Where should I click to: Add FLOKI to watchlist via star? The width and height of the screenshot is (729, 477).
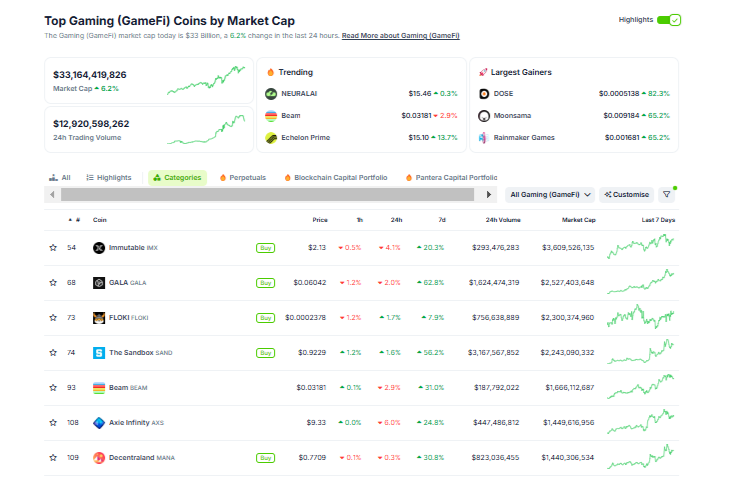click(x=53, y=318)
